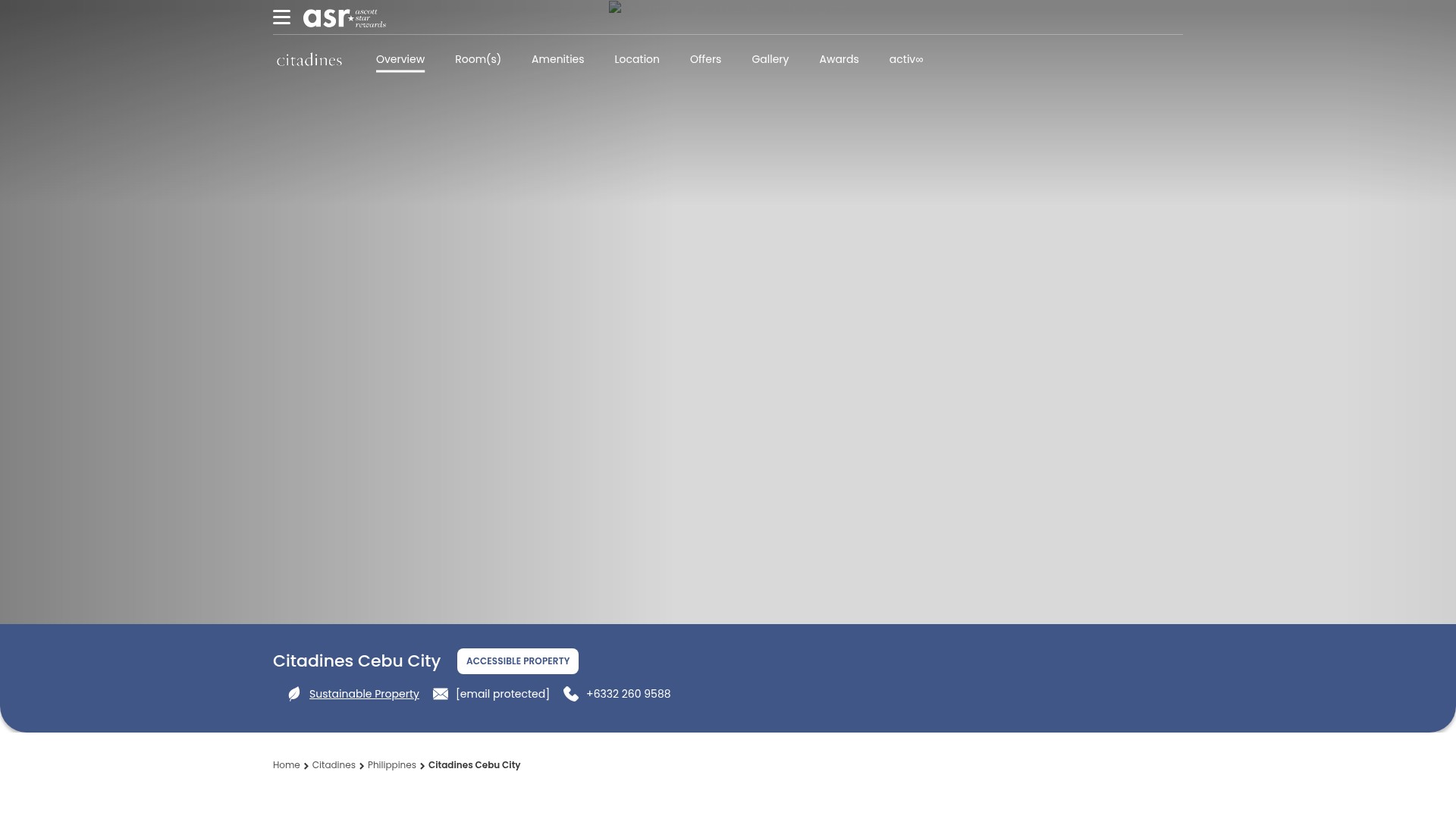
Task: Go to the Location tab
Action: [x=637, y=59]
